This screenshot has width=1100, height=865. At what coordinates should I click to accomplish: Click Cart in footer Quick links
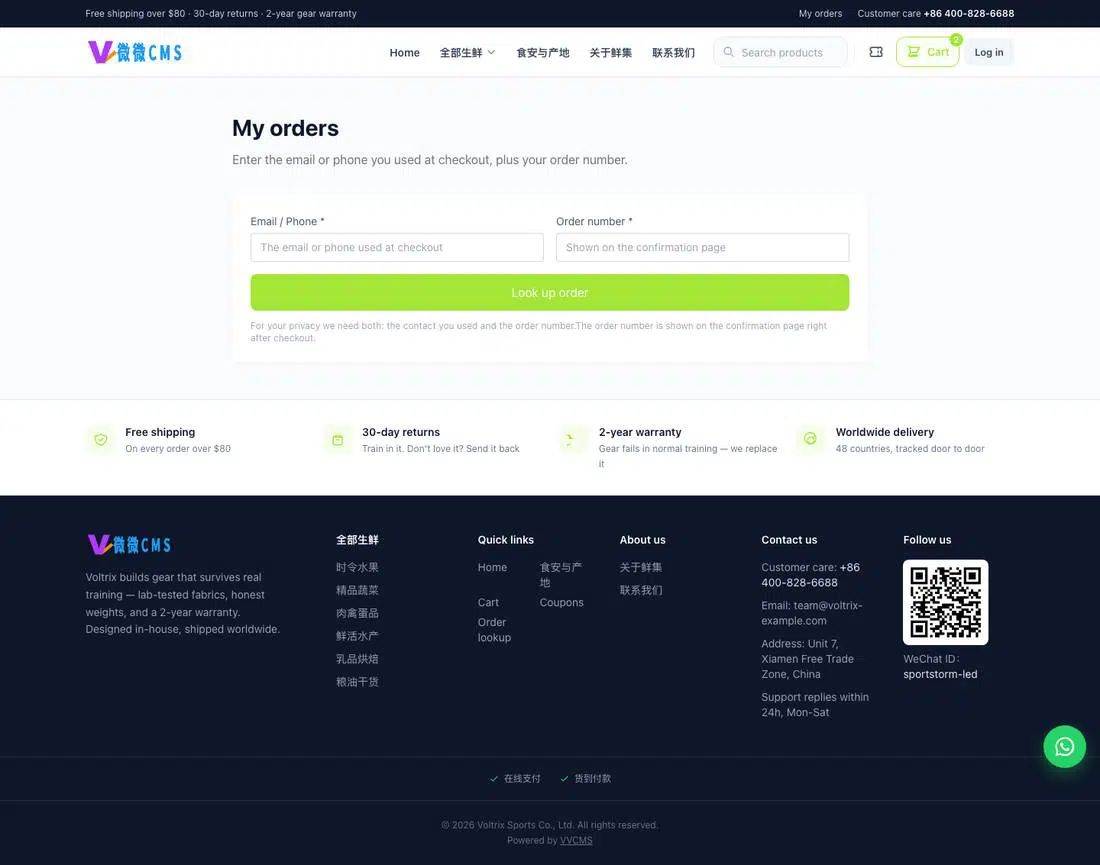488,603
